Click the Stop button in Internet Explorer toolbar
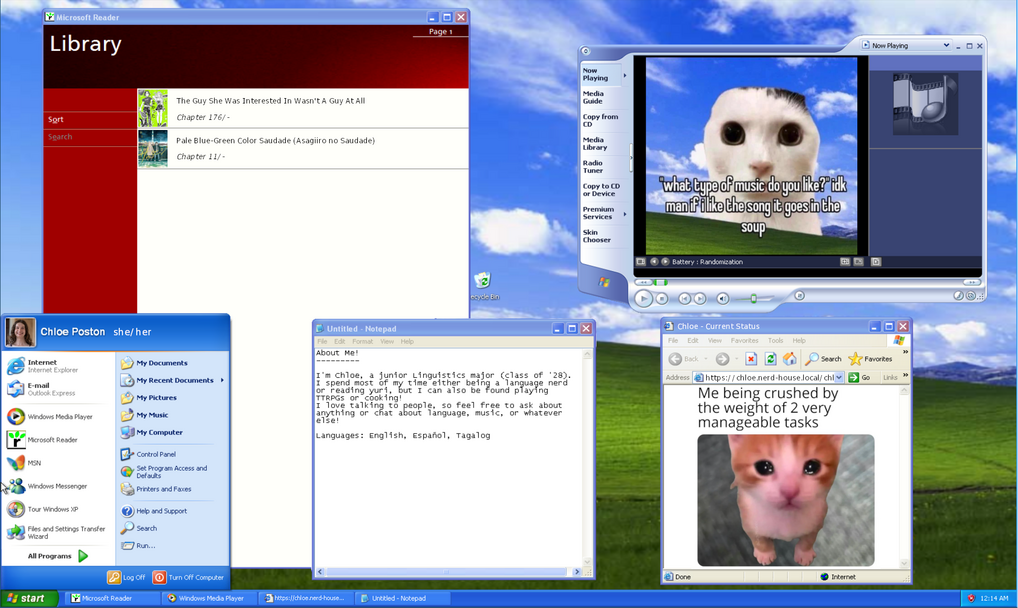Screen dimensions: 1018x608 click(751, 359)
